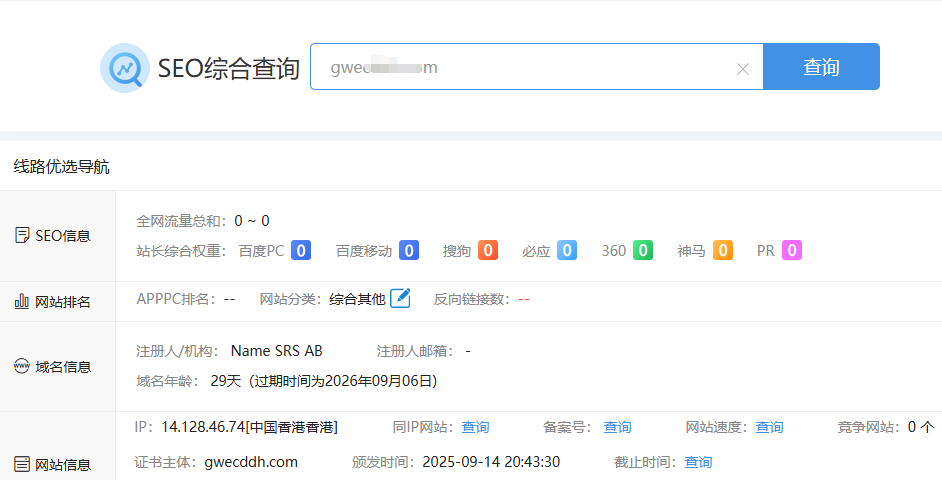Open the 线路优选导航 heading
Image resolution: width=942 pixels, height=480 pixels.
(x=61, y=166)
